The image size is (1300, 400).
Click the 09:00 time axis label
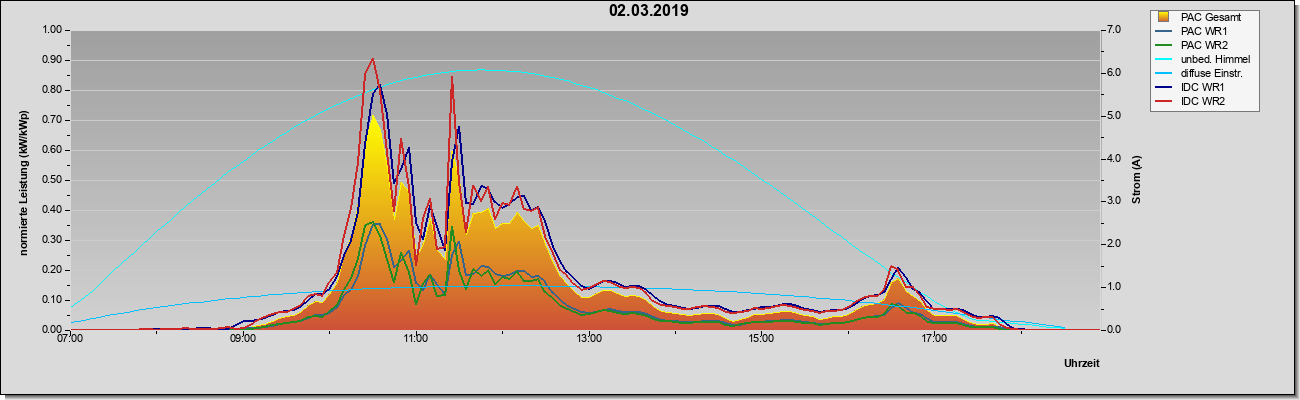(243, 340)
